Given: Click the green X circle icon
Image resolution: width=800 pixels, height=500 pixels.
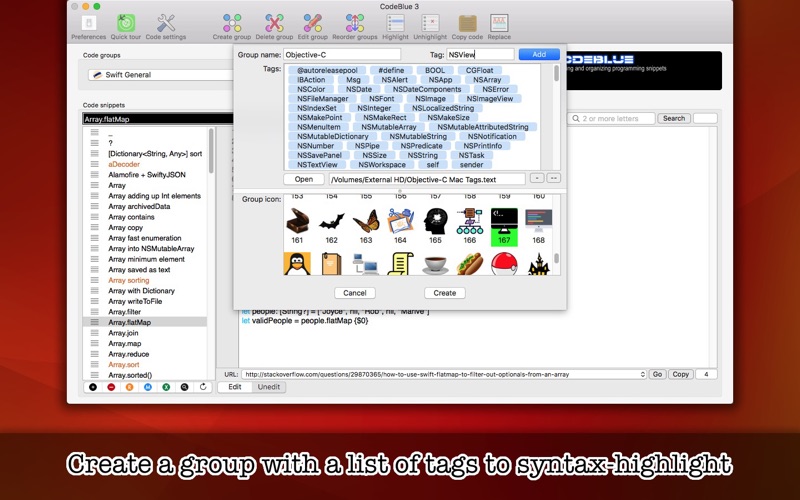Looking at the screenshot, I should 166,387.
